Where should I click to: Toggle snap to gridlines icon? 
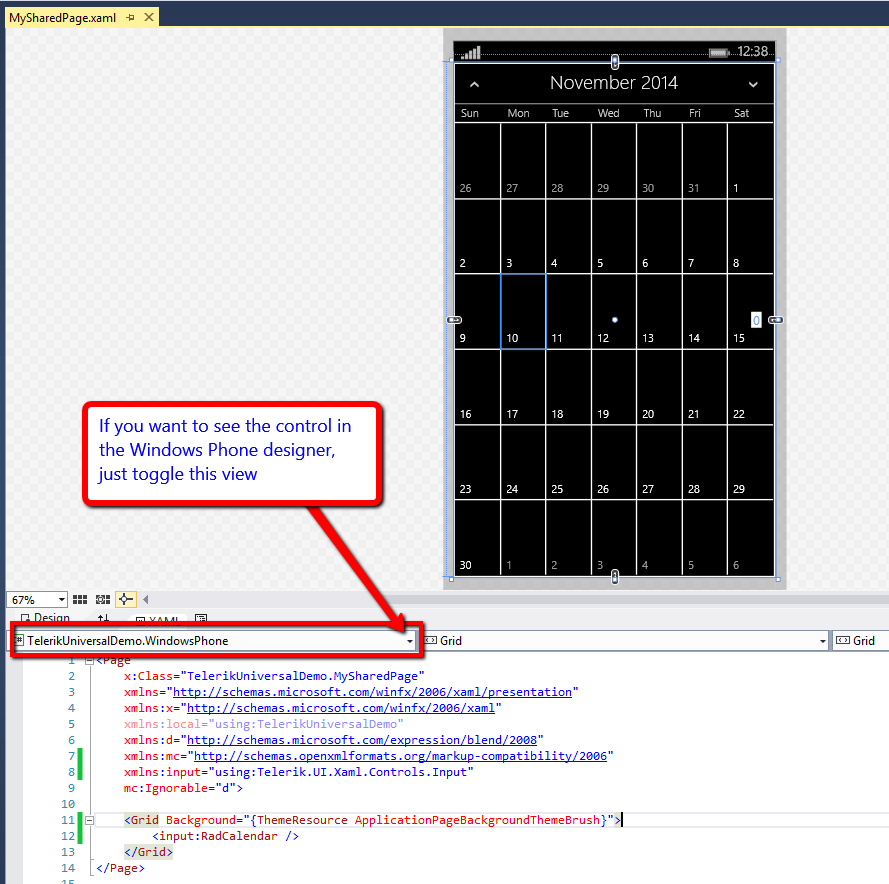(103, 599)
